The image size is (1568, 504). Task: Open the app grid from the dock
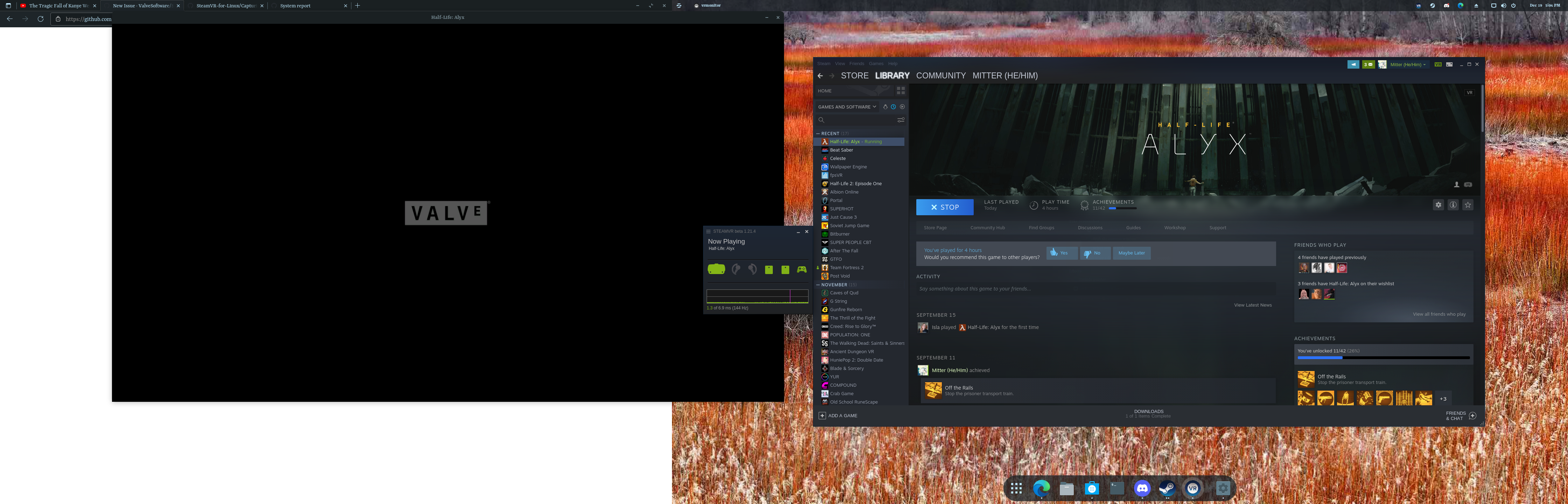point(1016,488)
